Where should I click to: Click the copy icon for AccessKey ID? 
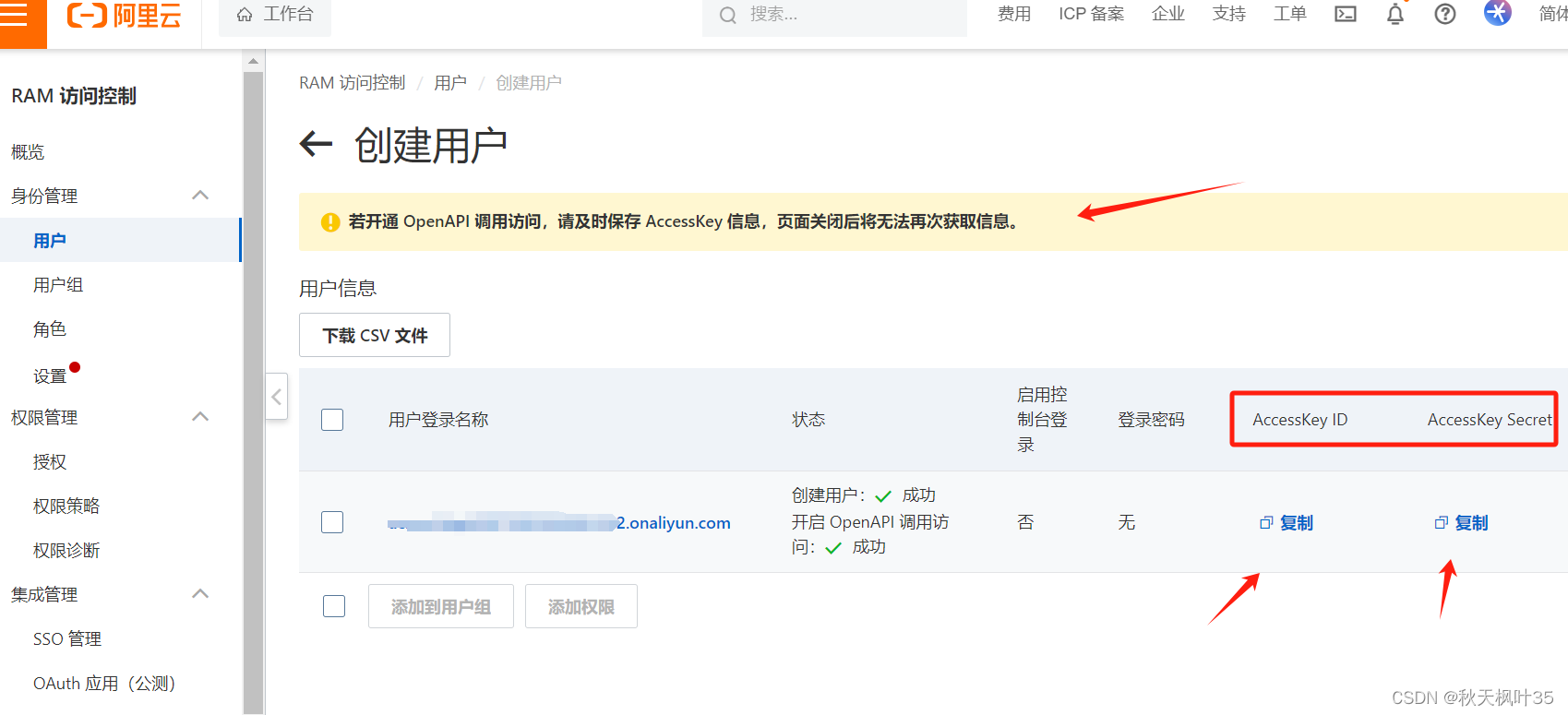coord(1266,523)
